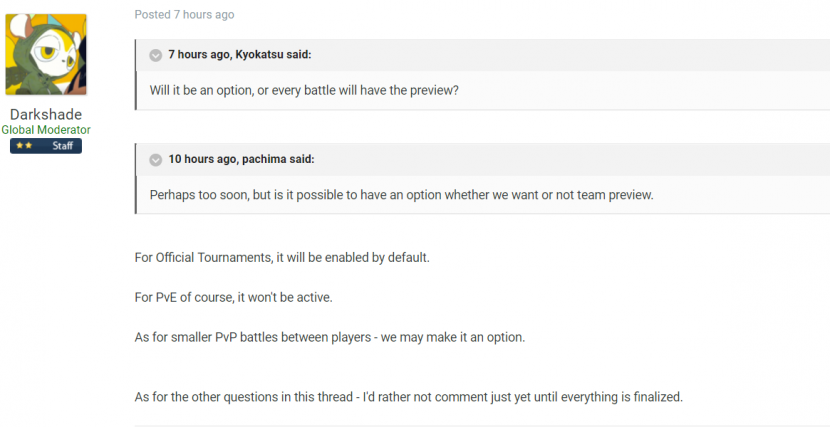This screenshot has height=427, width=830.
Task: Click the Global Moderator group label
Action: (x=46, y=130)
